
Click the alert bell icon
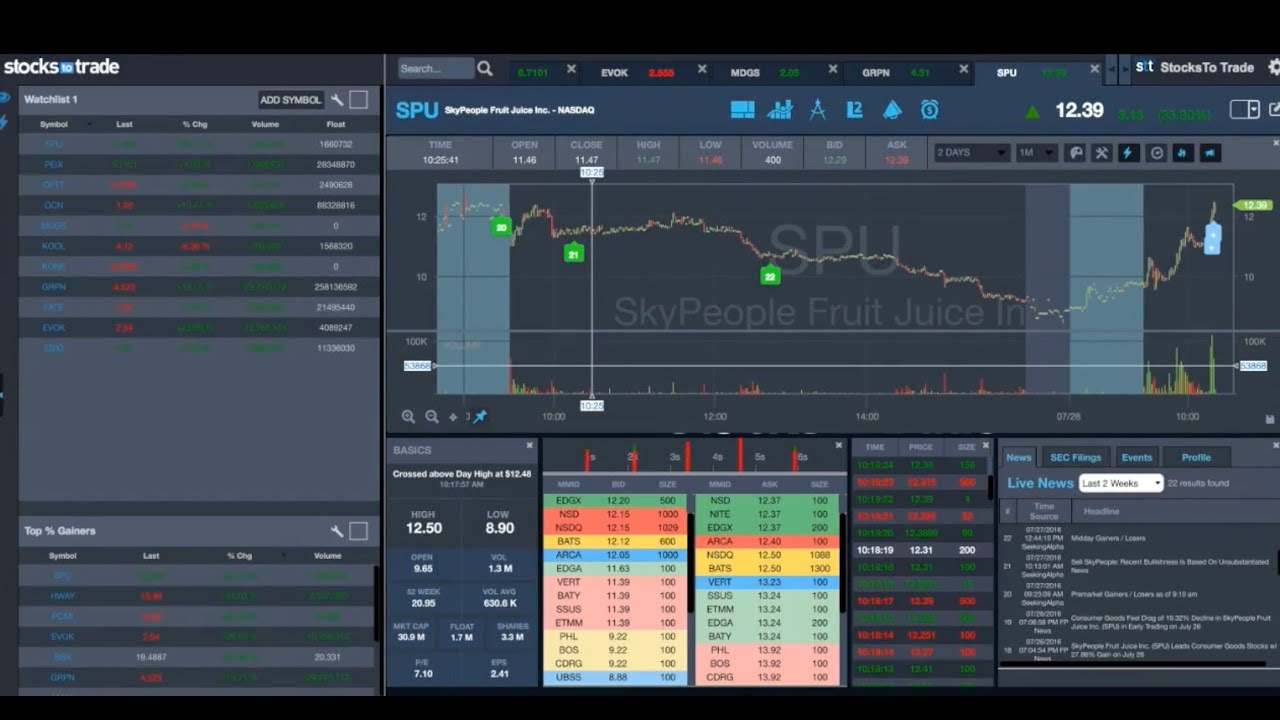[892, 110]
